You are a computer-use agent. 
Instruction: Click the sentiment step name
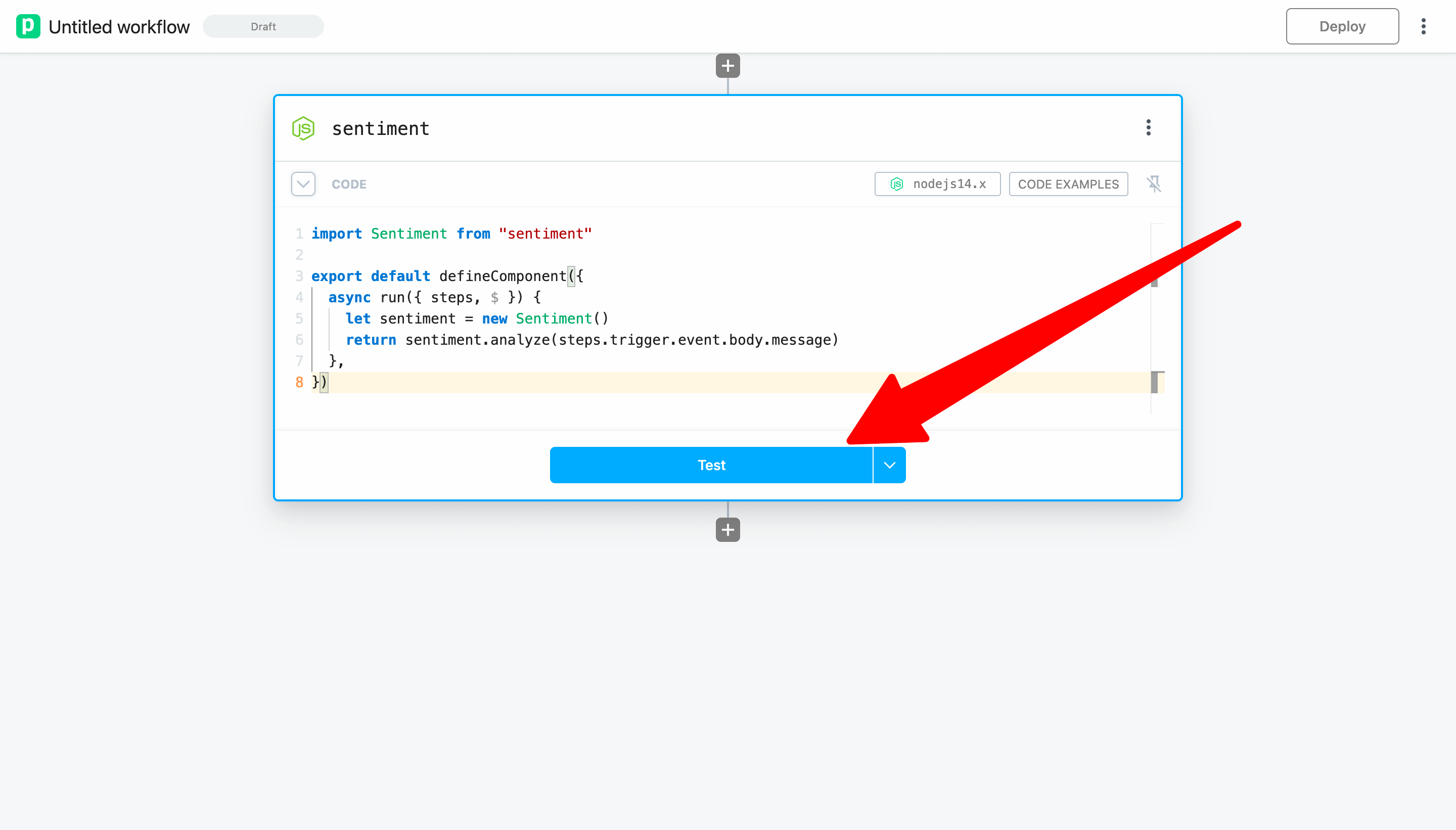(x=380, y=129)
